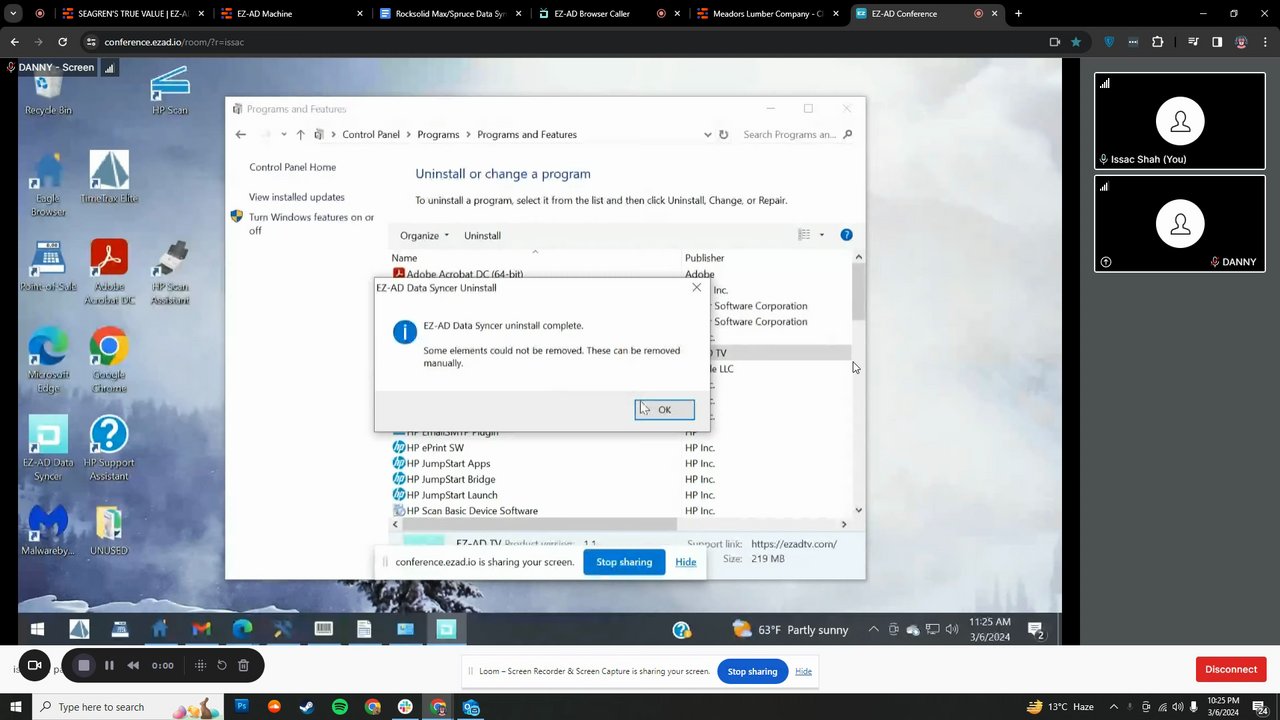Viewport: 1280px width, 720px height.
Task: Click the conference.ezad.io address bar
Action: (x=560, y=42)
